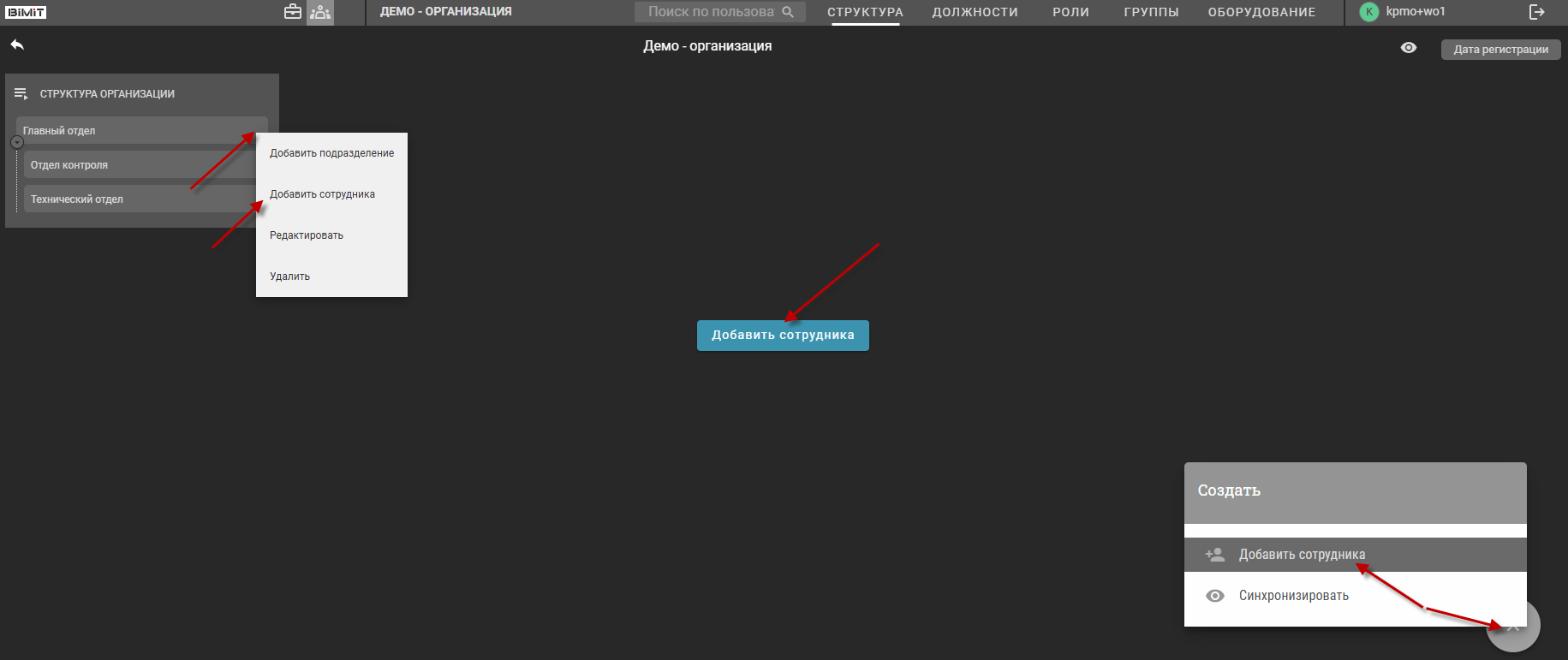1568x660 pixels.
Task: Click Синхронизировать in the Создать panel
Action: point(1293,596)
